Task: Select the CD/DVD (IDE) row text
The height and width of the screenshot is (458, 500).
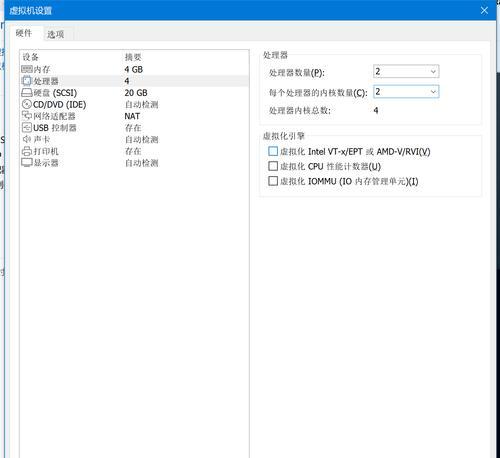Action: [x=60, y=105]
